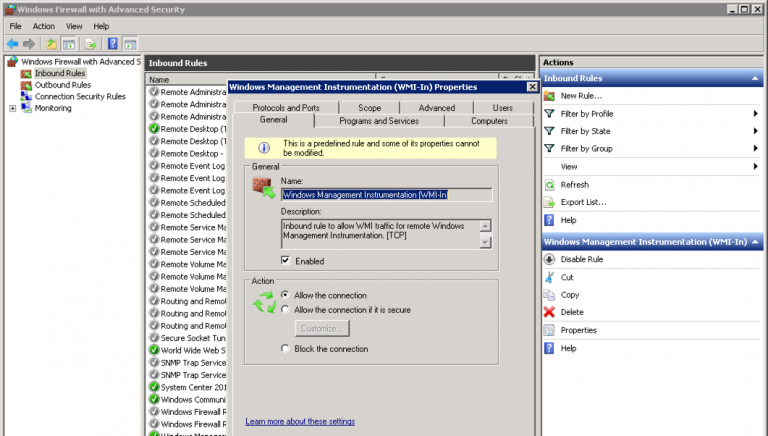This screenshot has width=768, height=436.
Task: Switch to the Computers tab
Action: coord(489,121)
